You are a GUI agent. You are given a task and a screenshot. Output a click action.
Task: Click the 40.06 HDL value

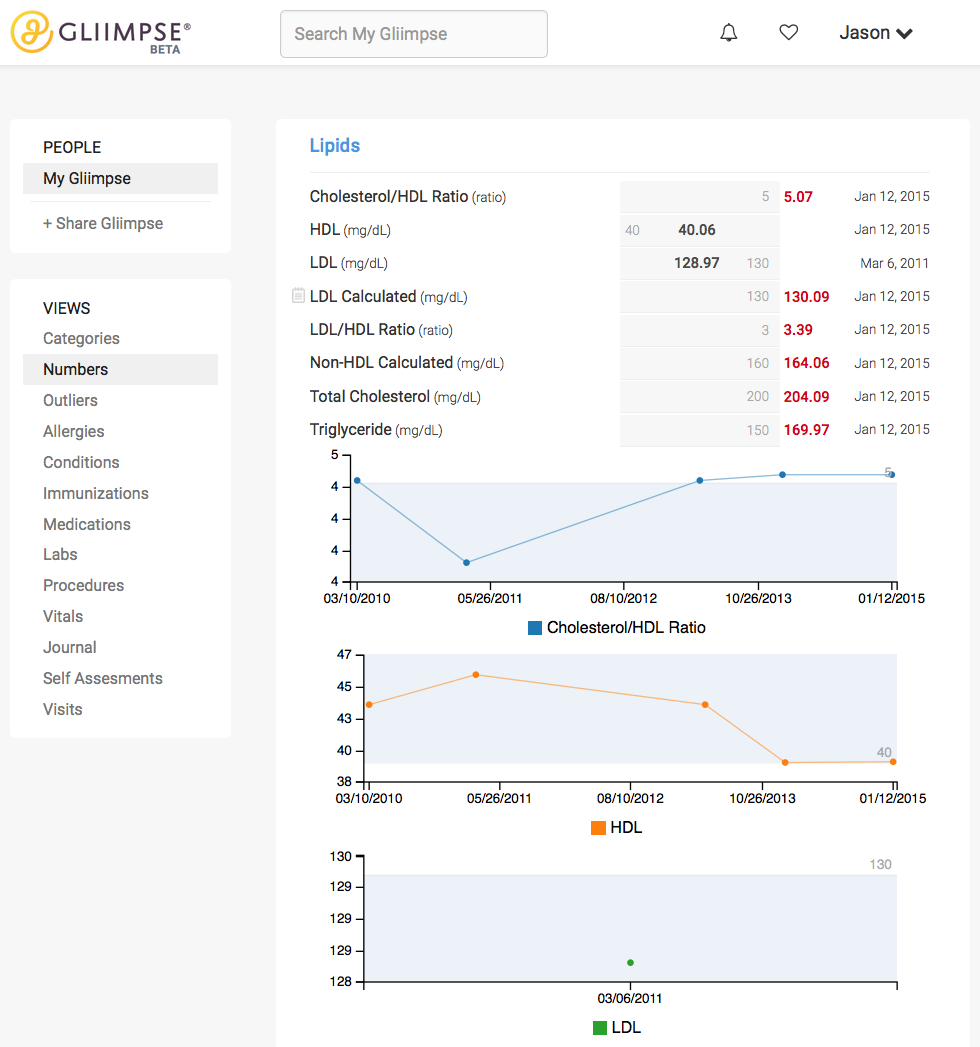click(697, 230)
